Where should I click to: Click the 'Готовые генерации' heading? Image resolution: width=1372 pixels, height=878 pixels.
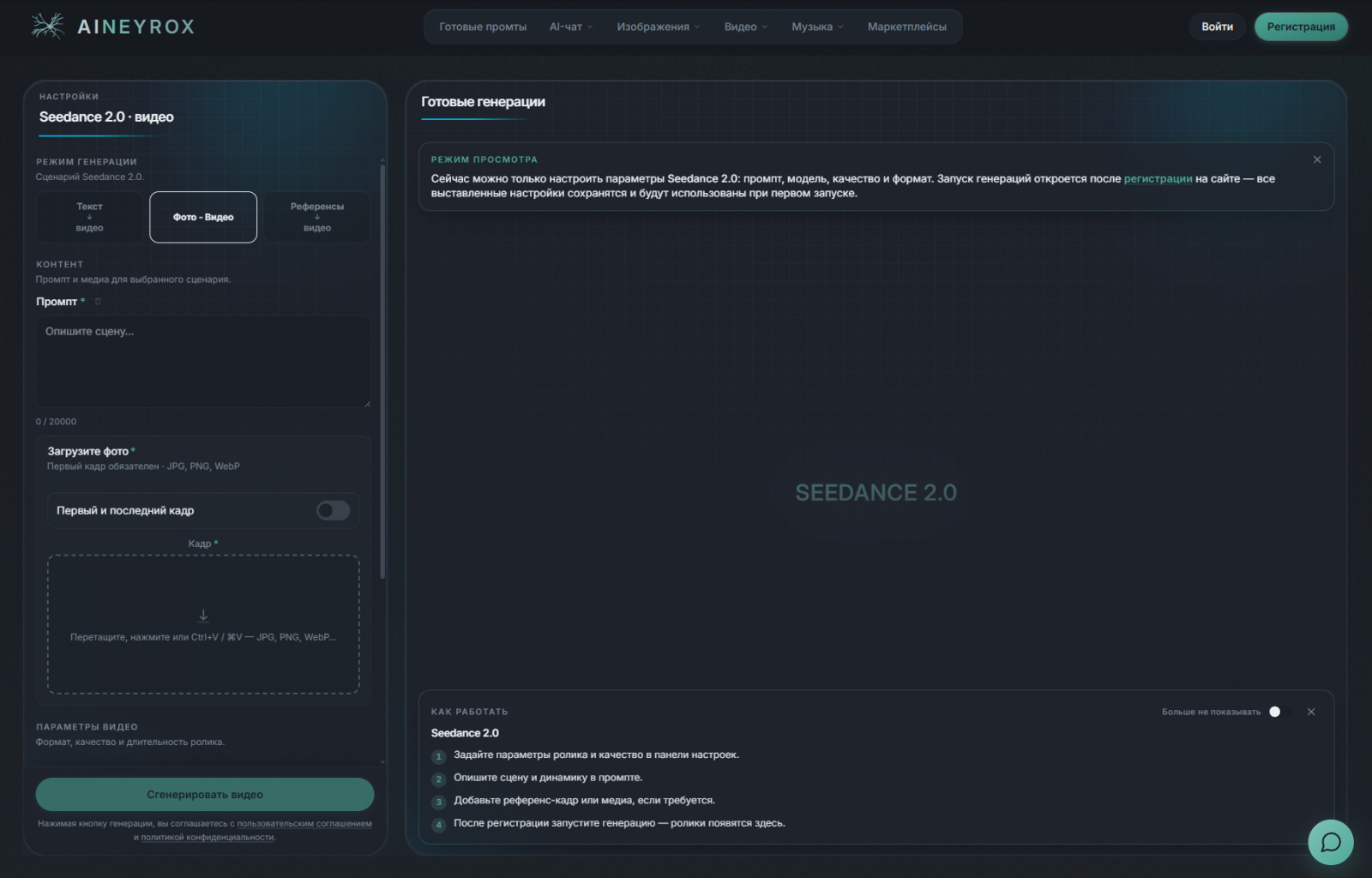click(x=483, y=101)
